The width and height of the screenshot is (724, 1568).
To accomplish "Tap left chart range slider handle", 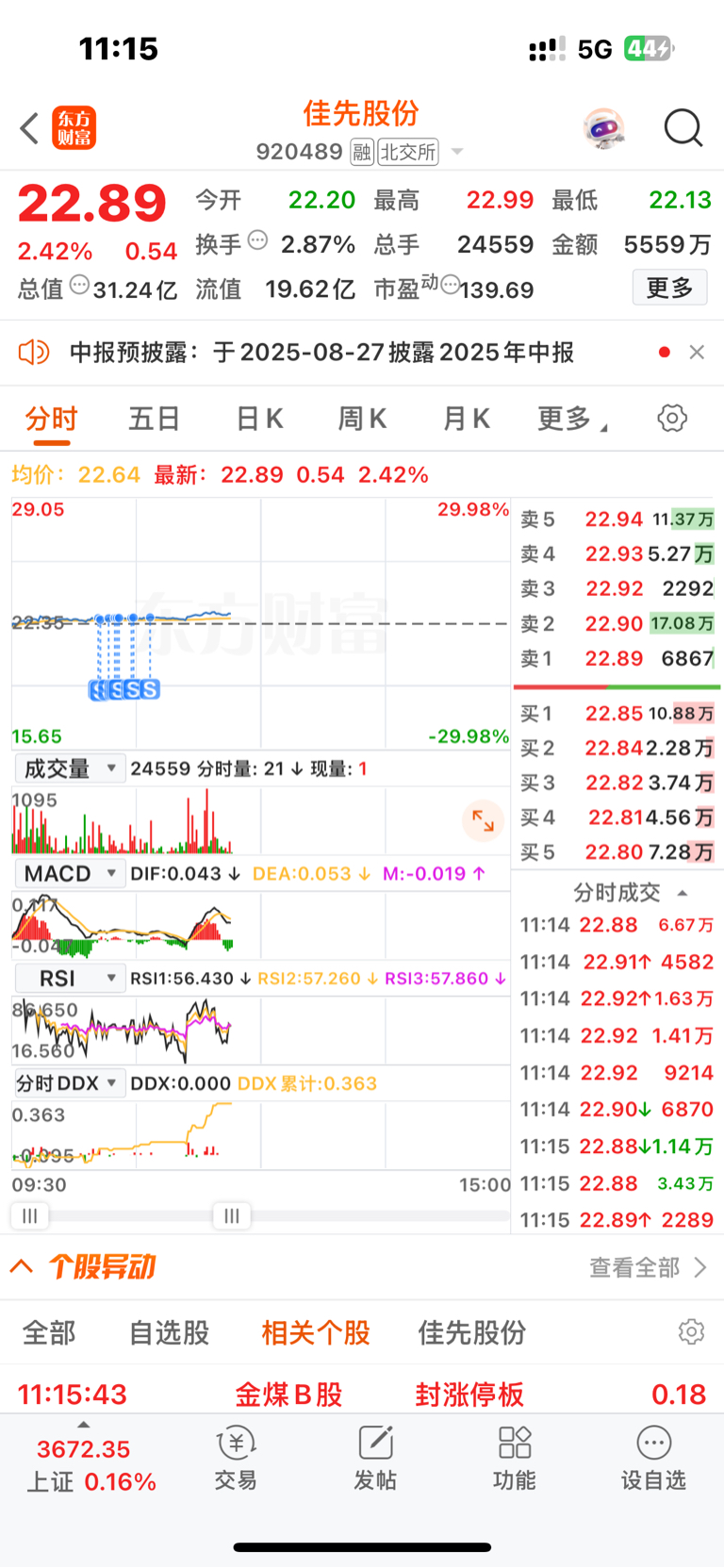I will (x=29, y=1216).
